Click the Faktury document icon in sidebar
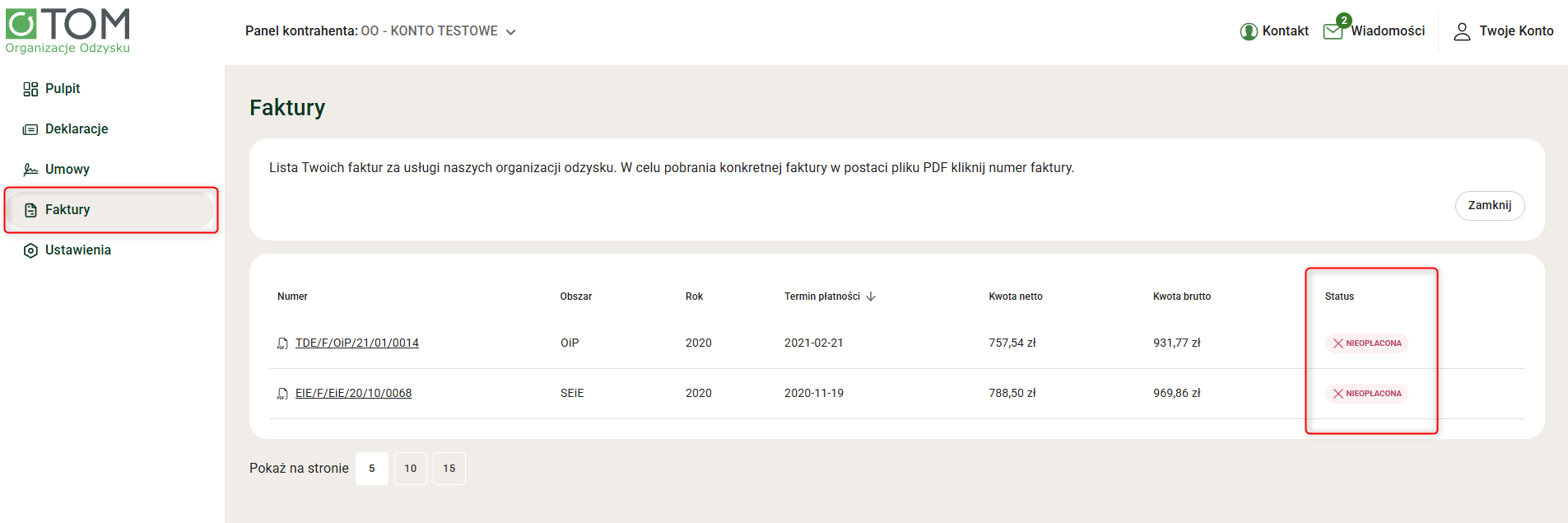Image resolution: width=1568 pixels, height=523 pixels. [x=30, y=210]
